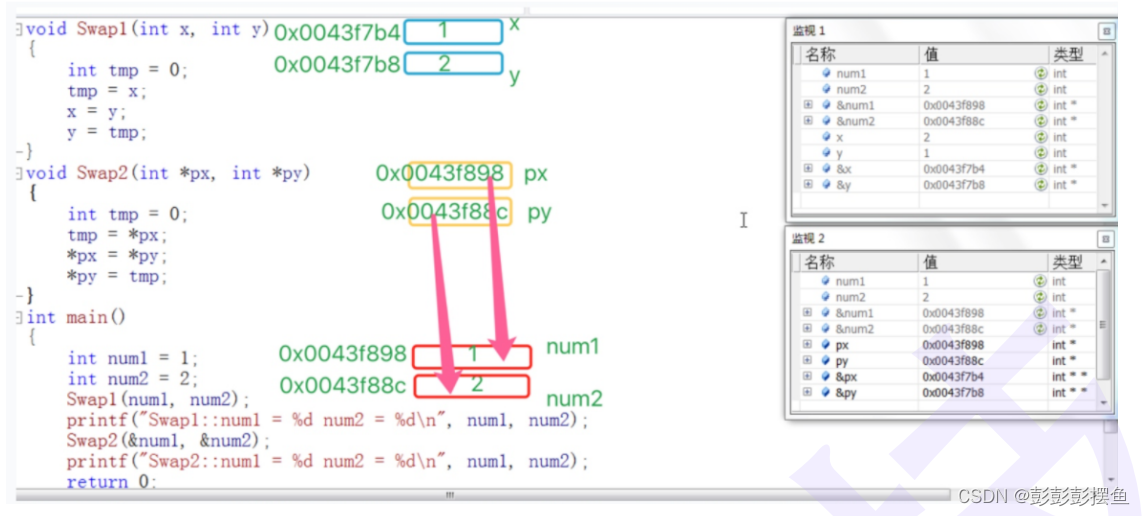Click the refresh icon on the num1 row in 监视 2

1040,281
